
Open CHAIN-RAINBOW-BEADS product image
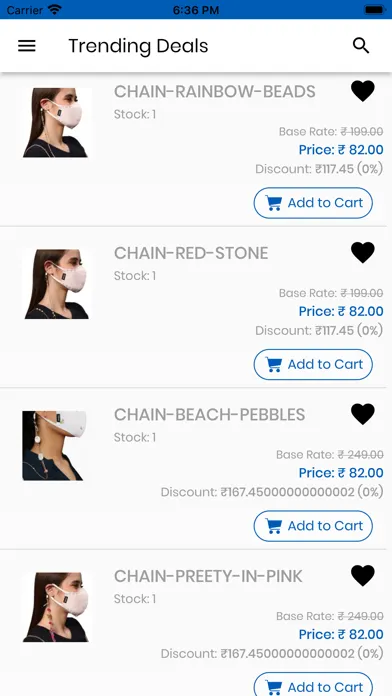coord(57,123)
